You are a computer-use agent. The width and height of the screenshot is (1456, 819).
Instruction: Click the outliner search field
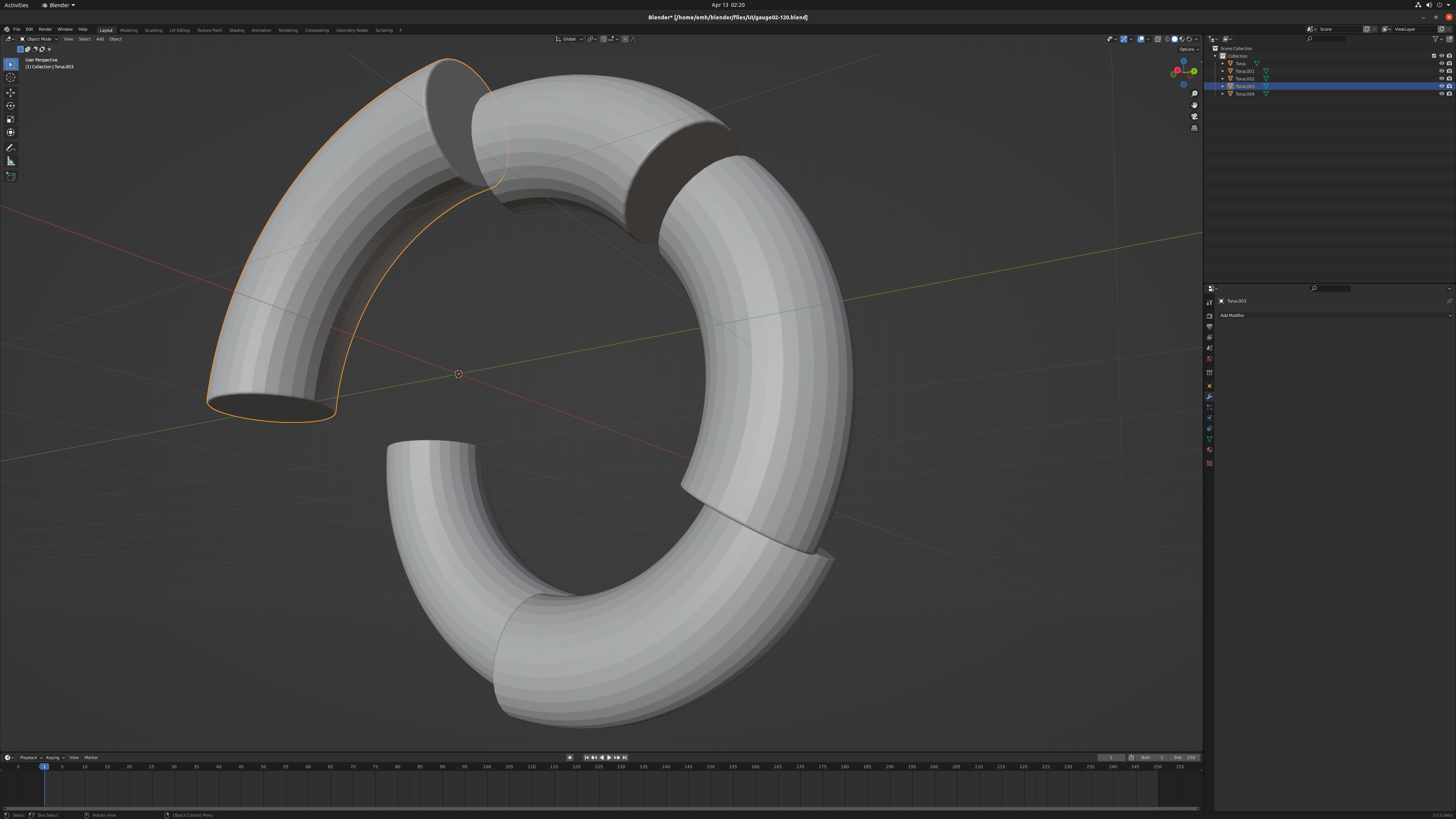[x=1326, y=39]
